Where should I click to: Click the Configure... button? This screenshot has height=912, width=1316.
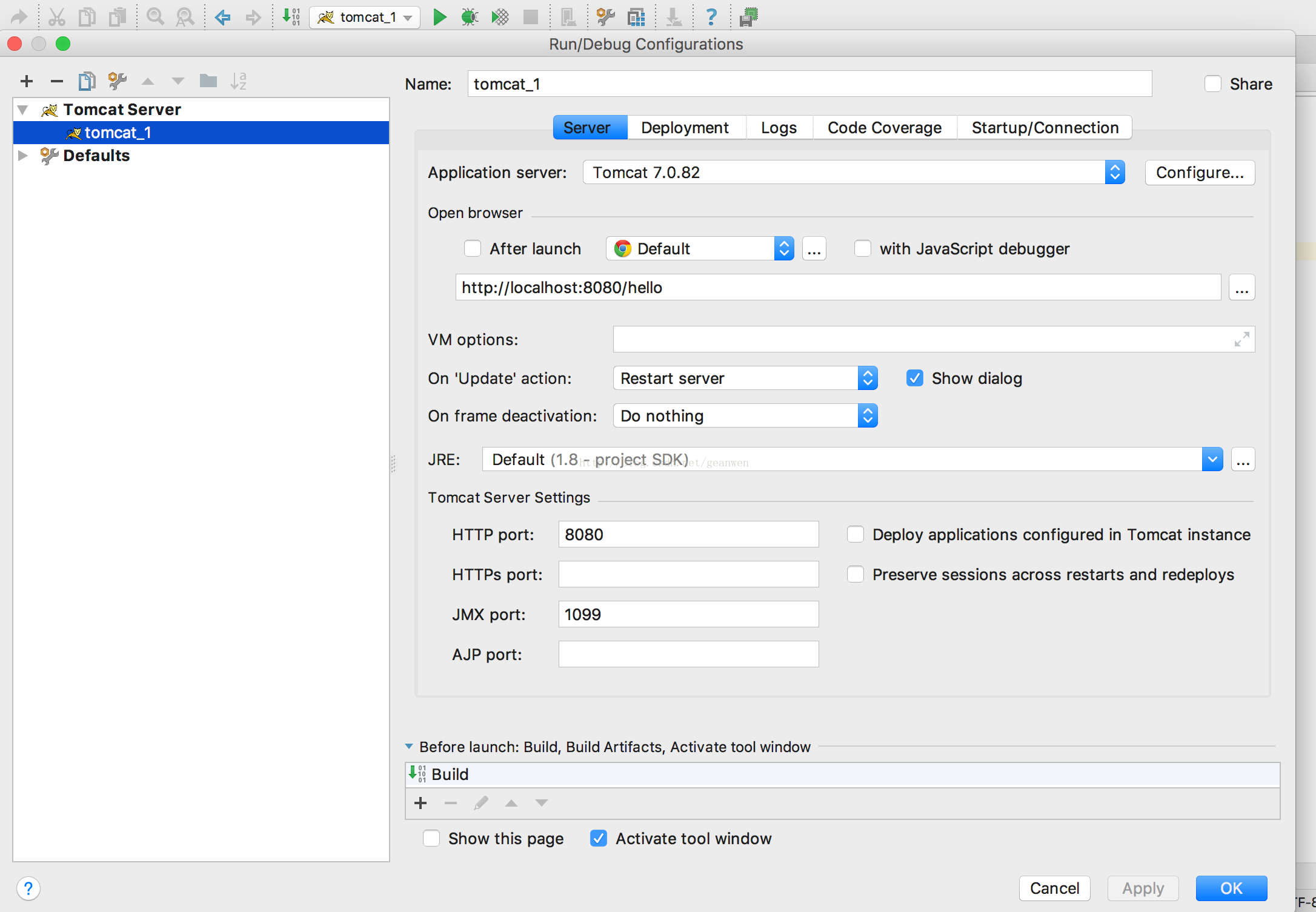tap(1200, 172)
